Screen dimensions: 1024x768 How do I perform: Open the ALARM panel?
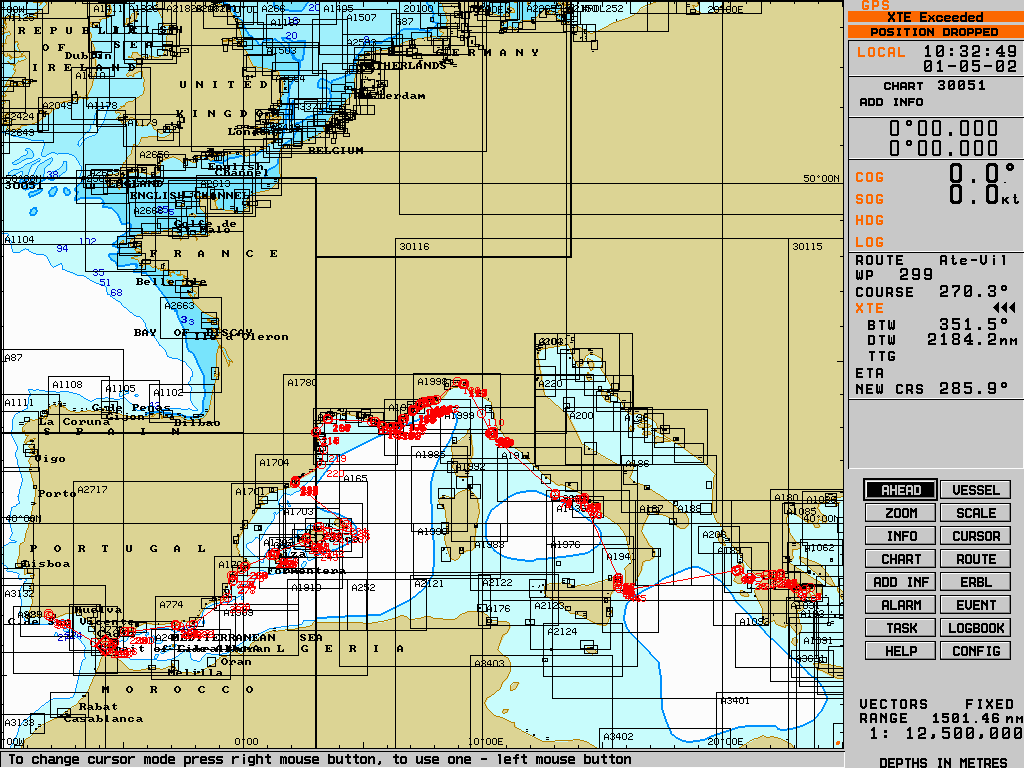coord(901,605)
